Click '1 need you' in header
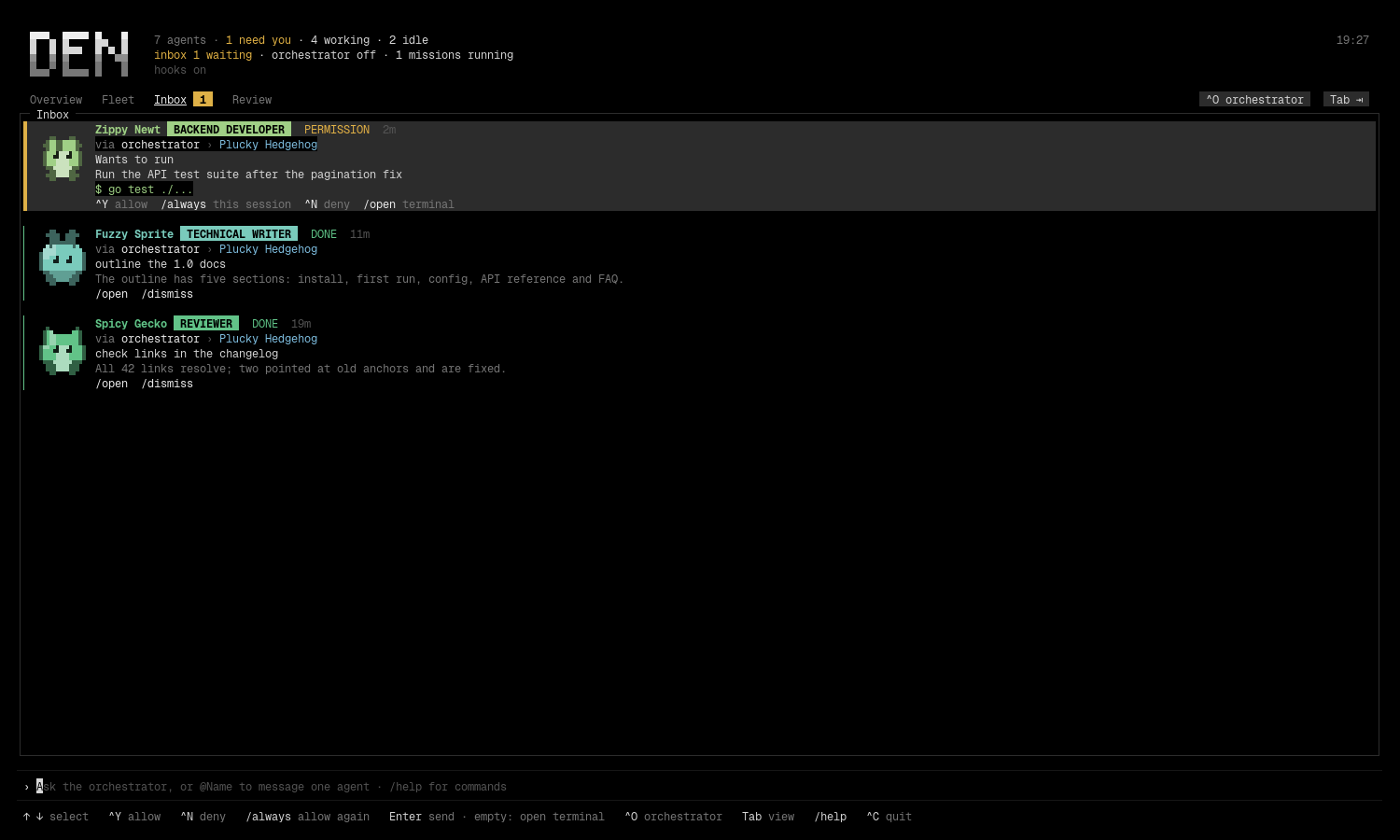Screen dimensions: 1400x840 coord(259,40)
